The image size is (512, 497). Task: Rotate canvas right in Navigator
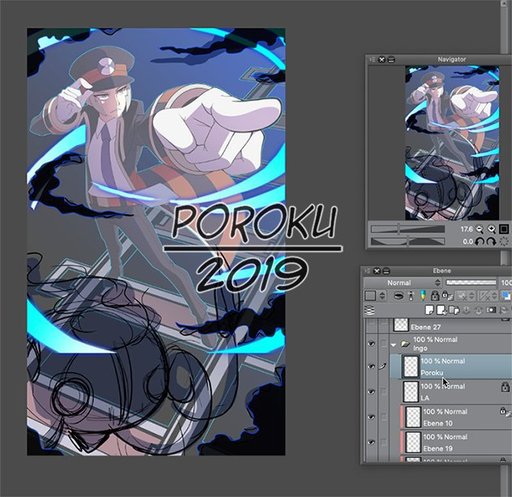(491, 242)
